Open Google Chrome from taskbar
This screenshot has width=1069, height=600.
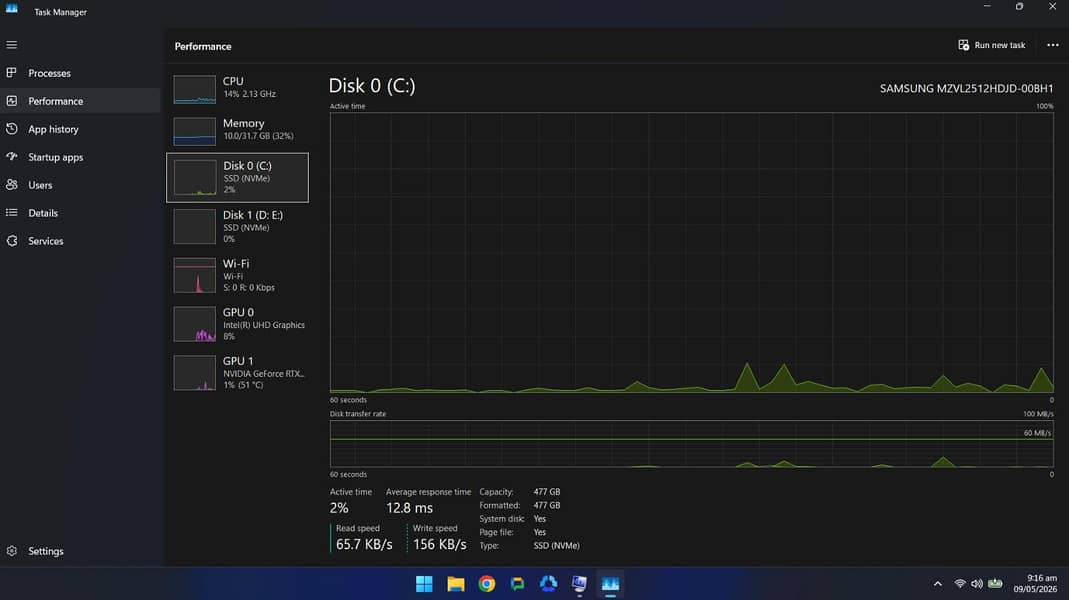tap(487, 584)
